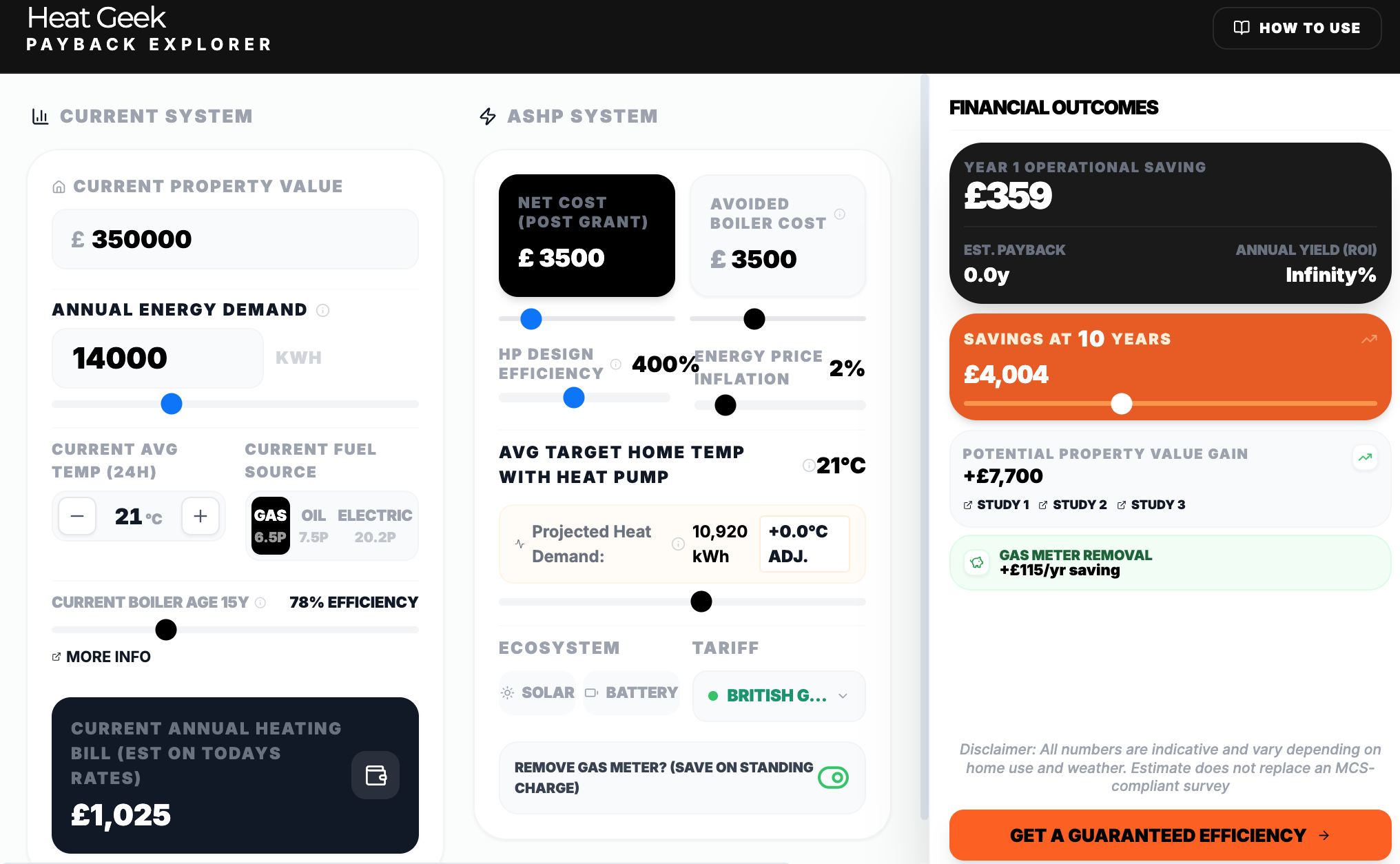1400x864 pixels.
Task: Enable the Battery ecosystem option
Action: pos(632,693)
